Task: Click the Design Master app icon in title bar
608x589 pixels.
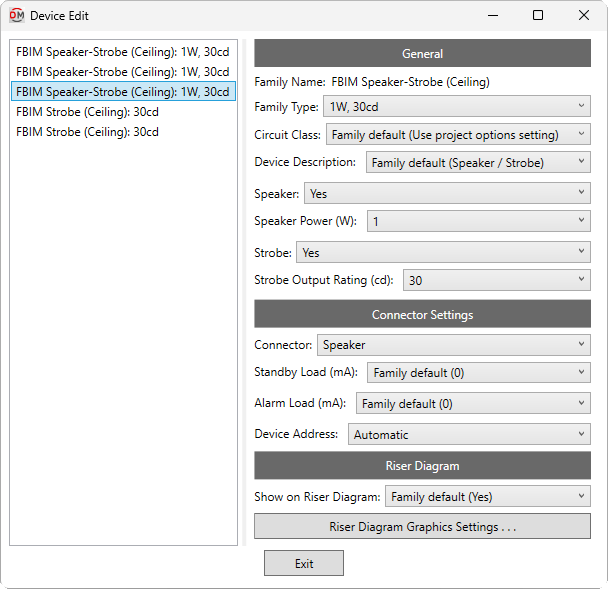Action: [x=17, y=16]
